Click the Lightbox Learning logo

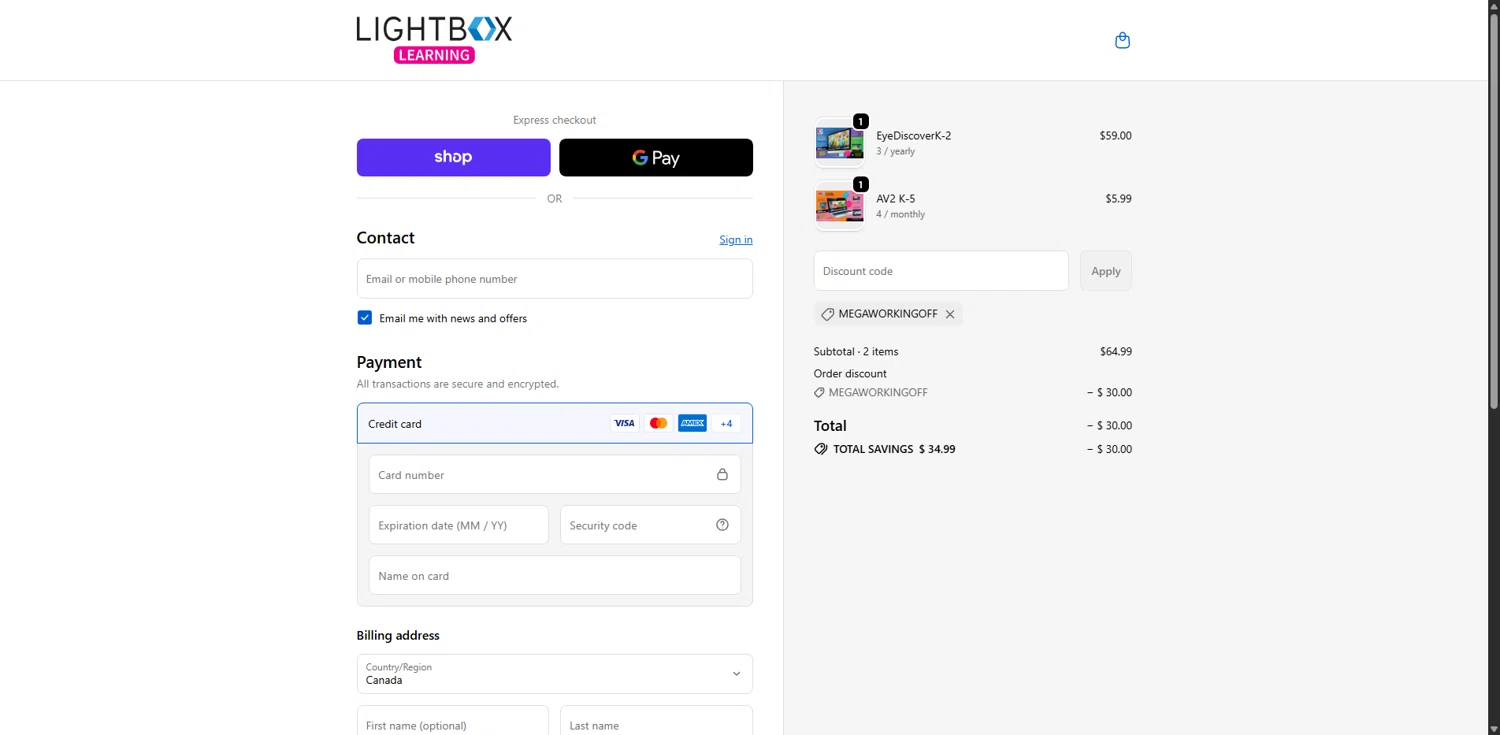434,40
